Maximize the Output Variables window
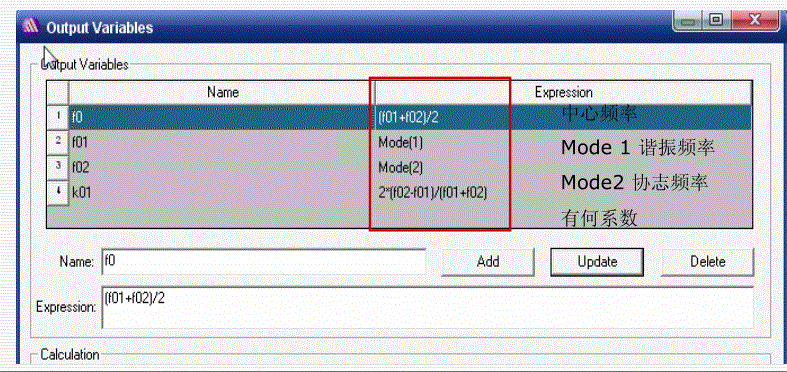Viewport: 787px width, 372px height. click(x=717, y=21)
